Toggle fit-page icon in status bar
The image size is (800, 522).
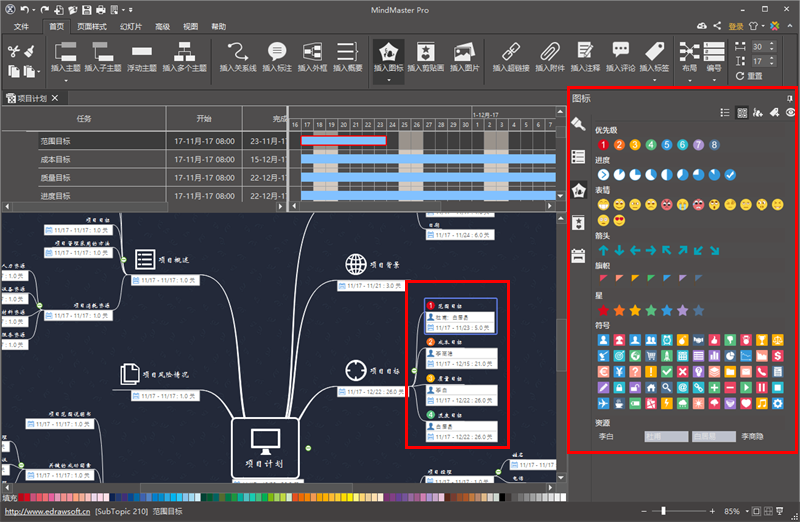click(x=756, y=511)
